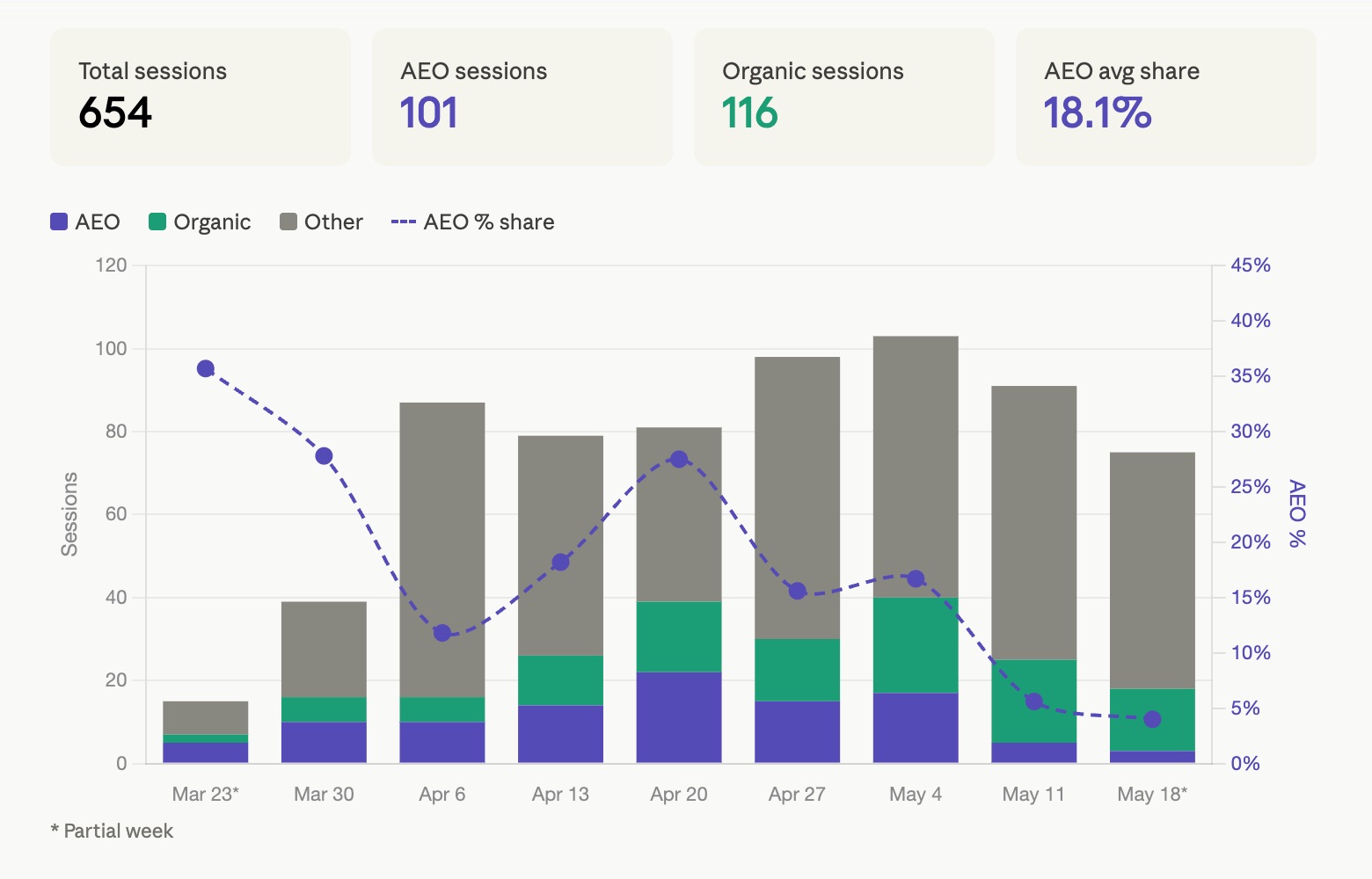Viewport: 1372px width, 879px height.
Task: Click the 'Apr 6' axis label
Action: pyautogui.click(x=442, y=794)
